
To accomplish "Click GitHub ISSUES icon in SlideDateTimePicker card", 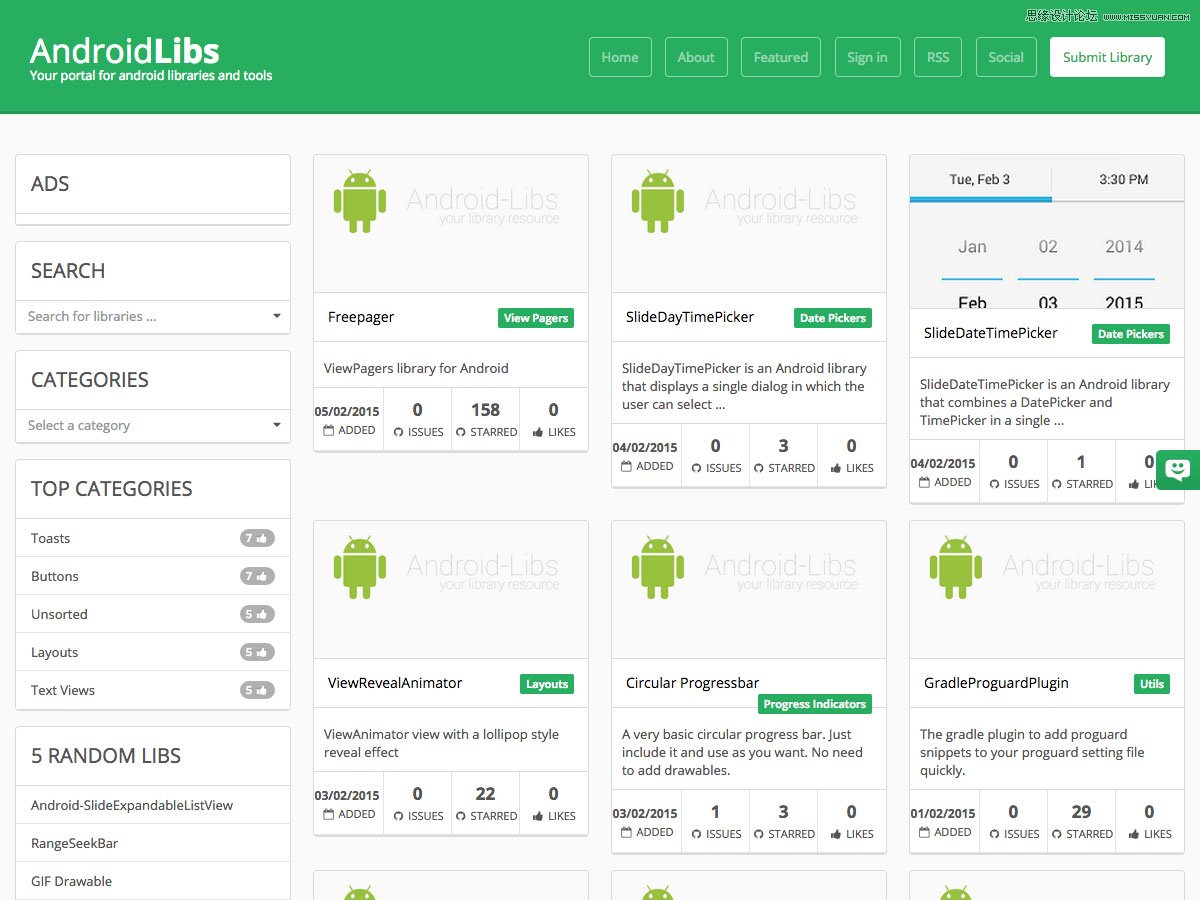I will (994, 485).
